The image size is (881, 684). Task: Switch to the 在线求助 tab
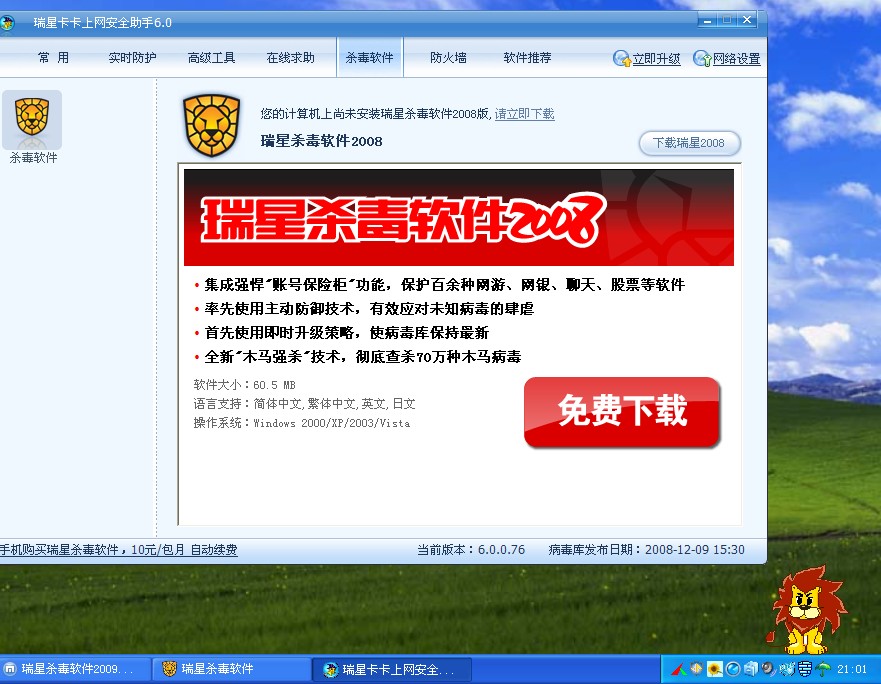290,58
